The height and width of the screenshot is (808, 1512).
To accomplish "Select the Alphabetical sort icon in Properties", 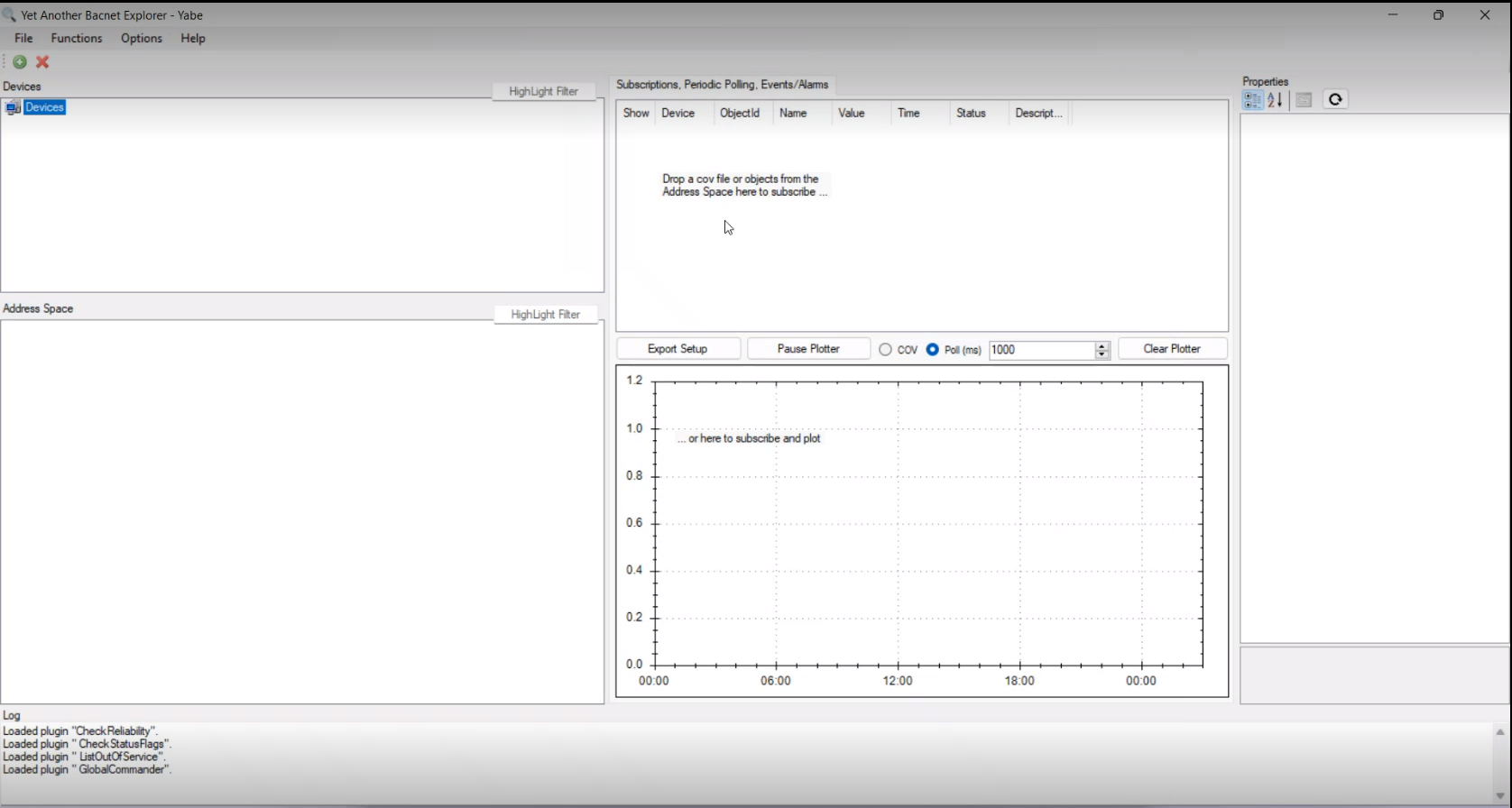I will pyautogui.click(x=1275, y=100).
